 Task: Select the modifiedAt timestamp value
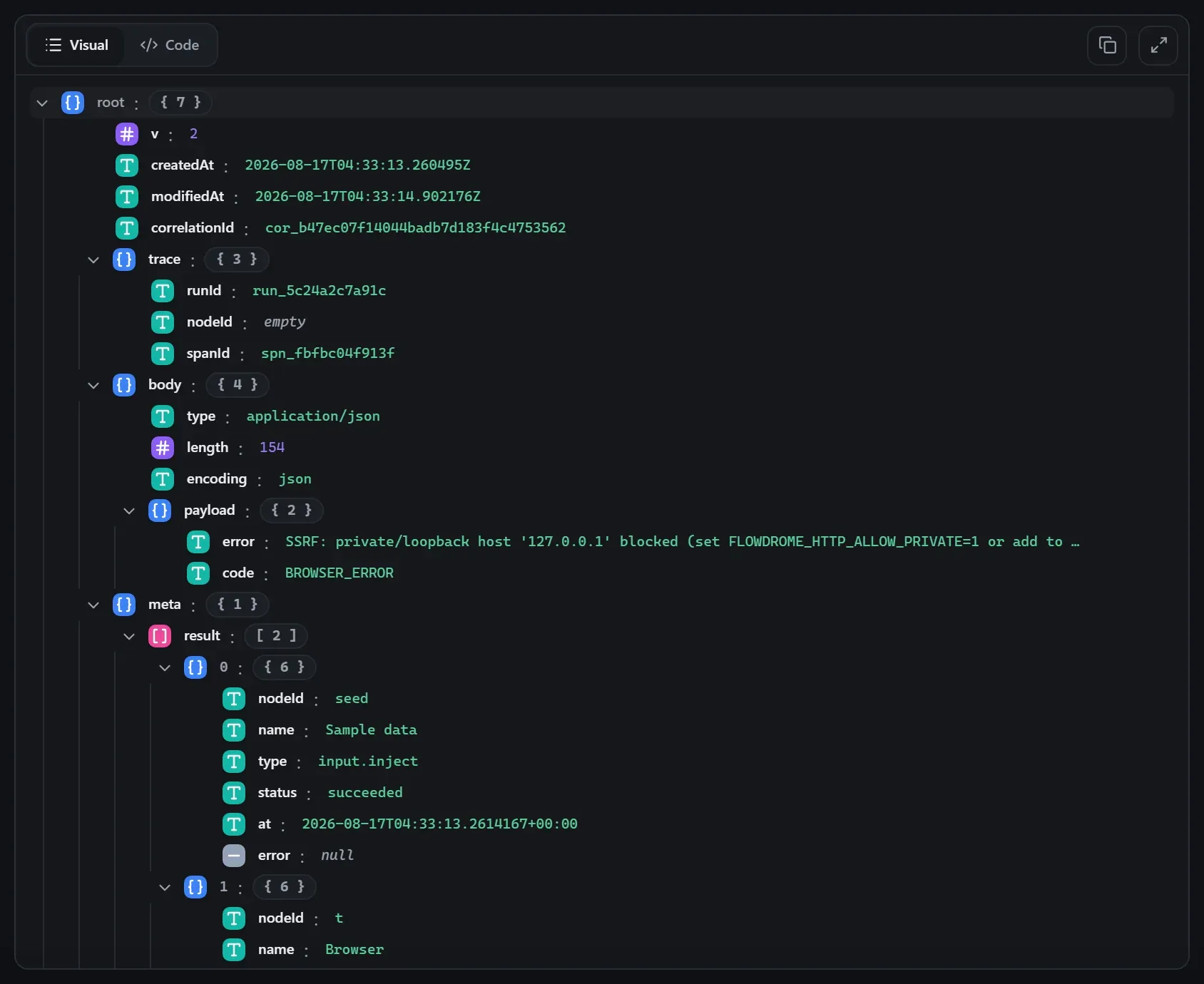pyautogui.click(x=368, y=197)
